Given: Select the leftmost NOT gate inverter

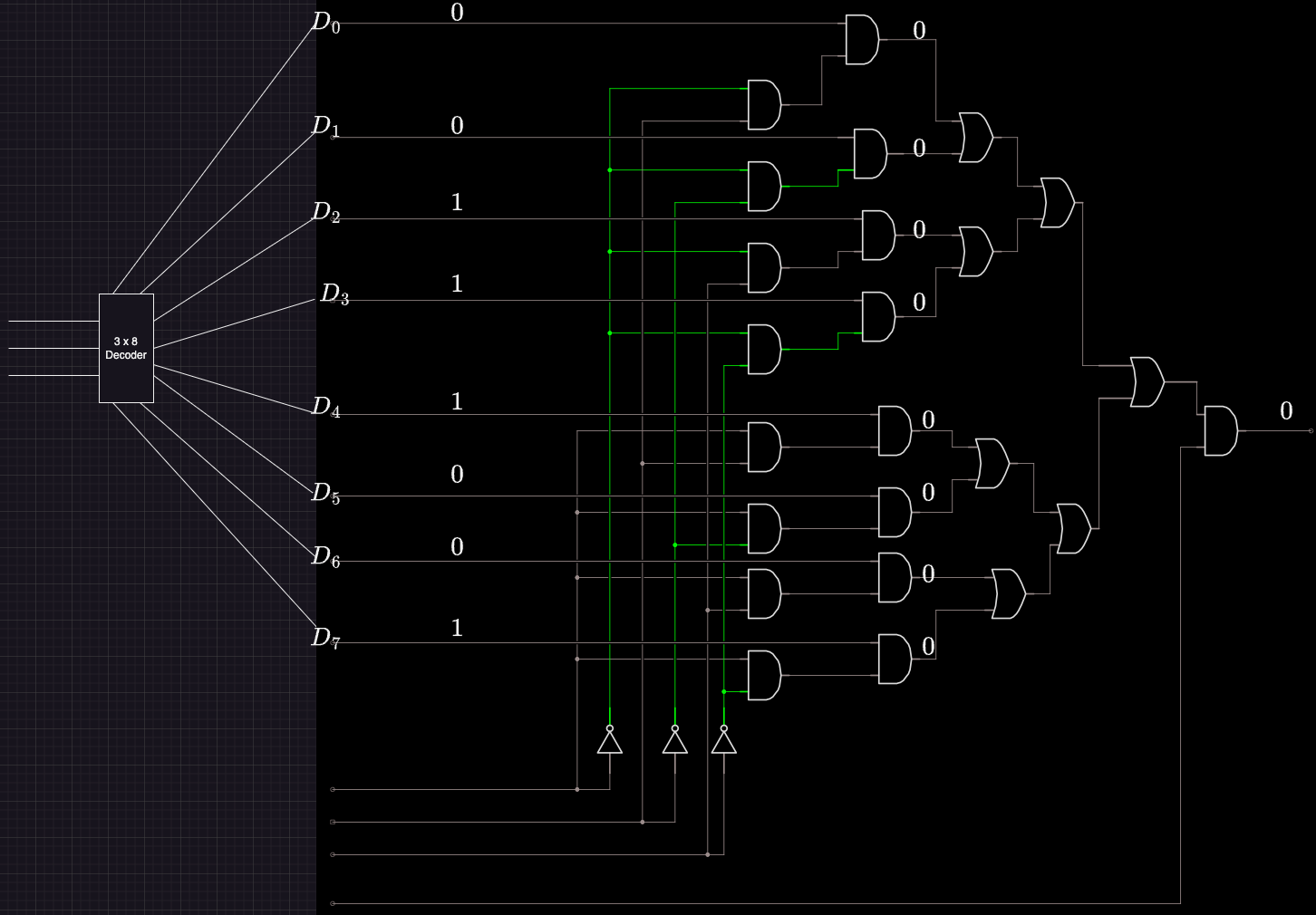Looking at the screenshot, I should click(610, 739).
